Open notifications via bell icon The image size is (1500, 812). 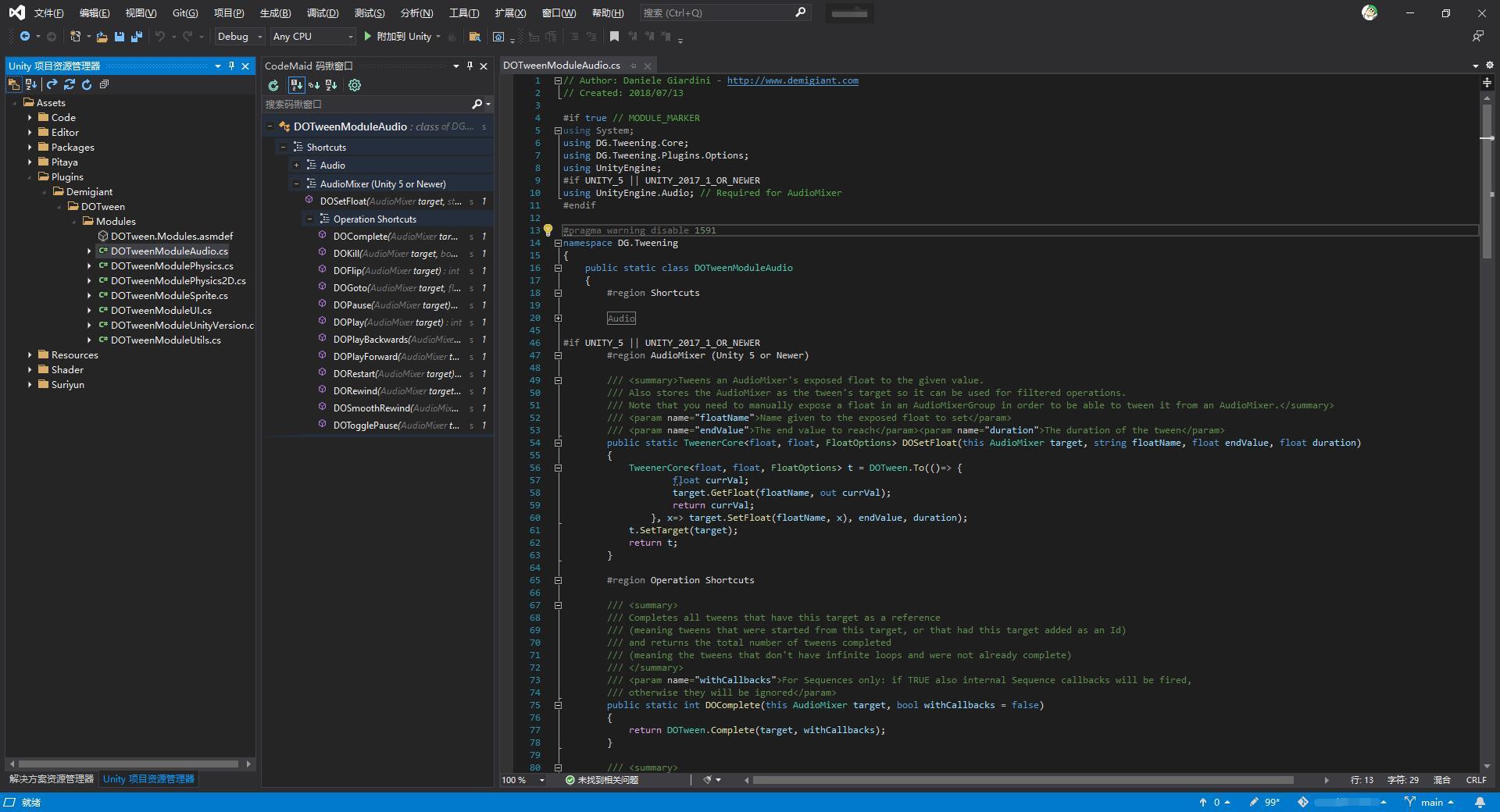1480,802
